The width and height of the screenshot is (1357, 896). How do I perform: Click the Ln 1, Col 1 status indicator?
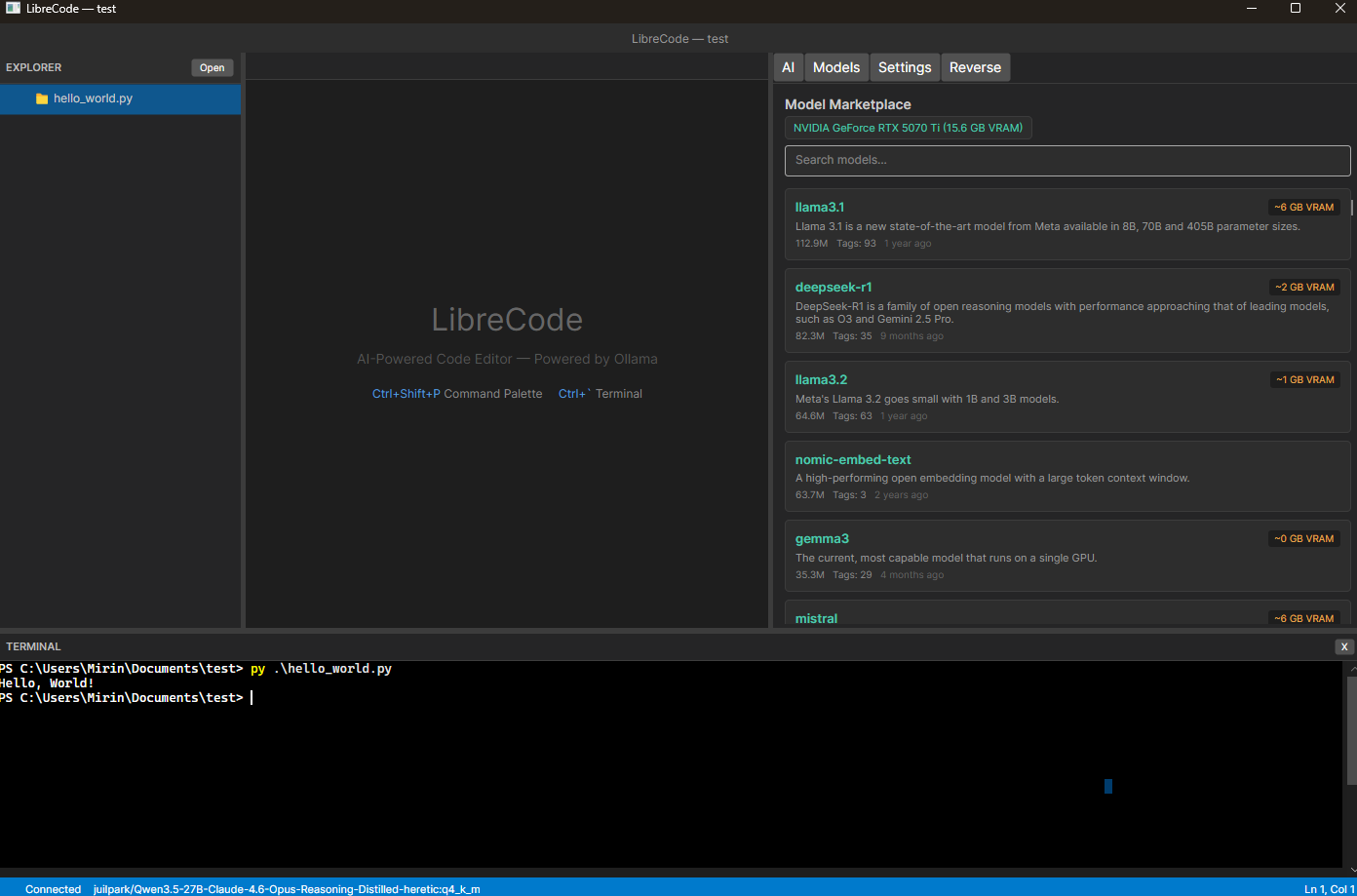[x=1330, y=889]
